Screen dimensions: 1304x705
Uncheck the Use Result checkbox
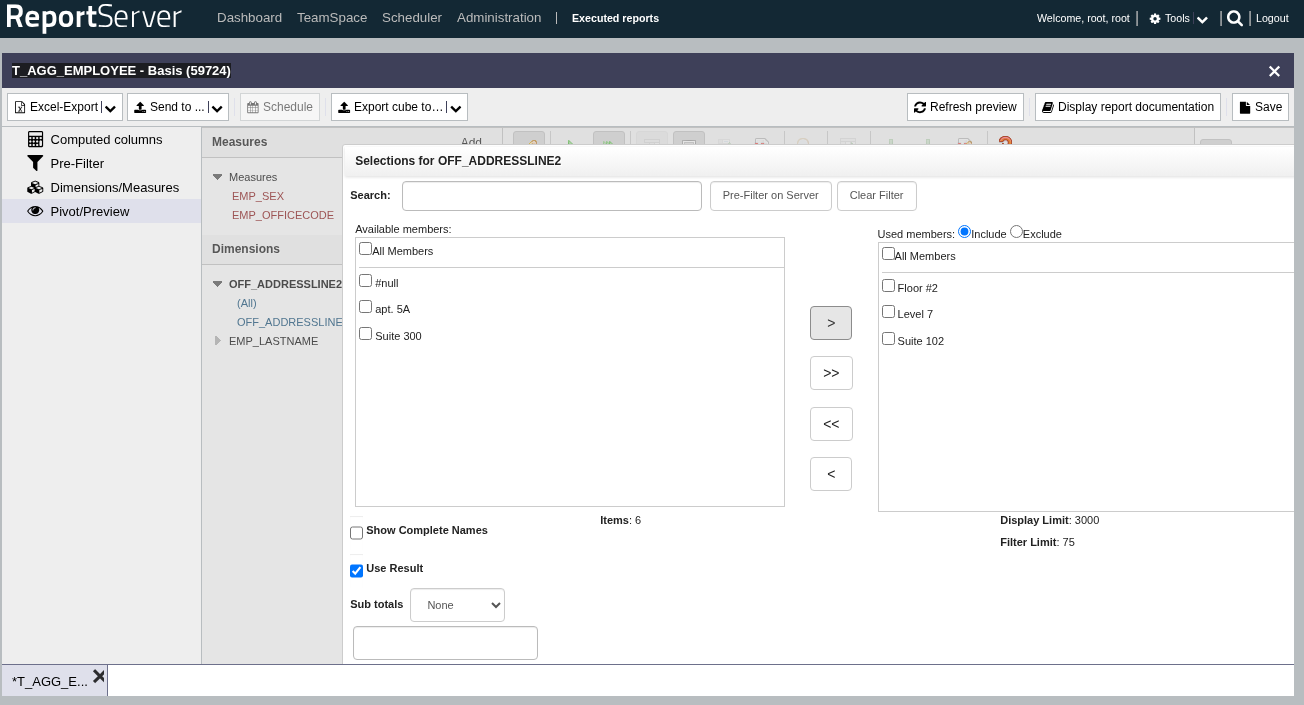pyautogui.click(x=356, y=571)
